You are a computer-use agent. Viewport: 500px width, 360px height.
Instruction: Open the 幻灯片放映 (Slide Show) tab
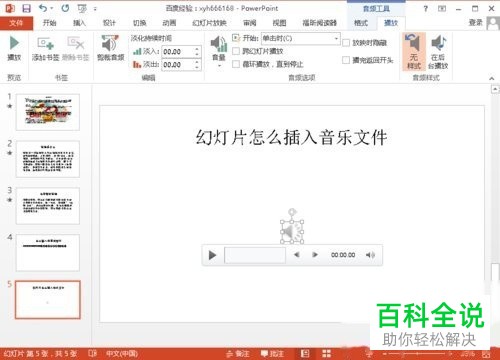[209, 23]
